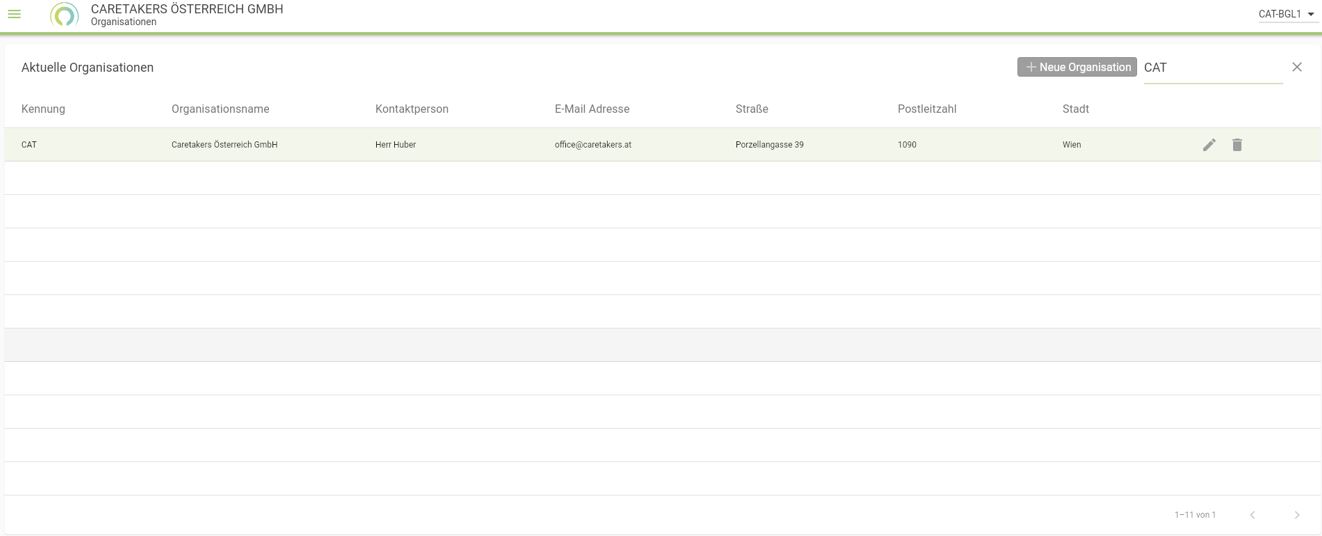
Task: Delete the CAT organisation with trash icon
Action: [1237, 145]
